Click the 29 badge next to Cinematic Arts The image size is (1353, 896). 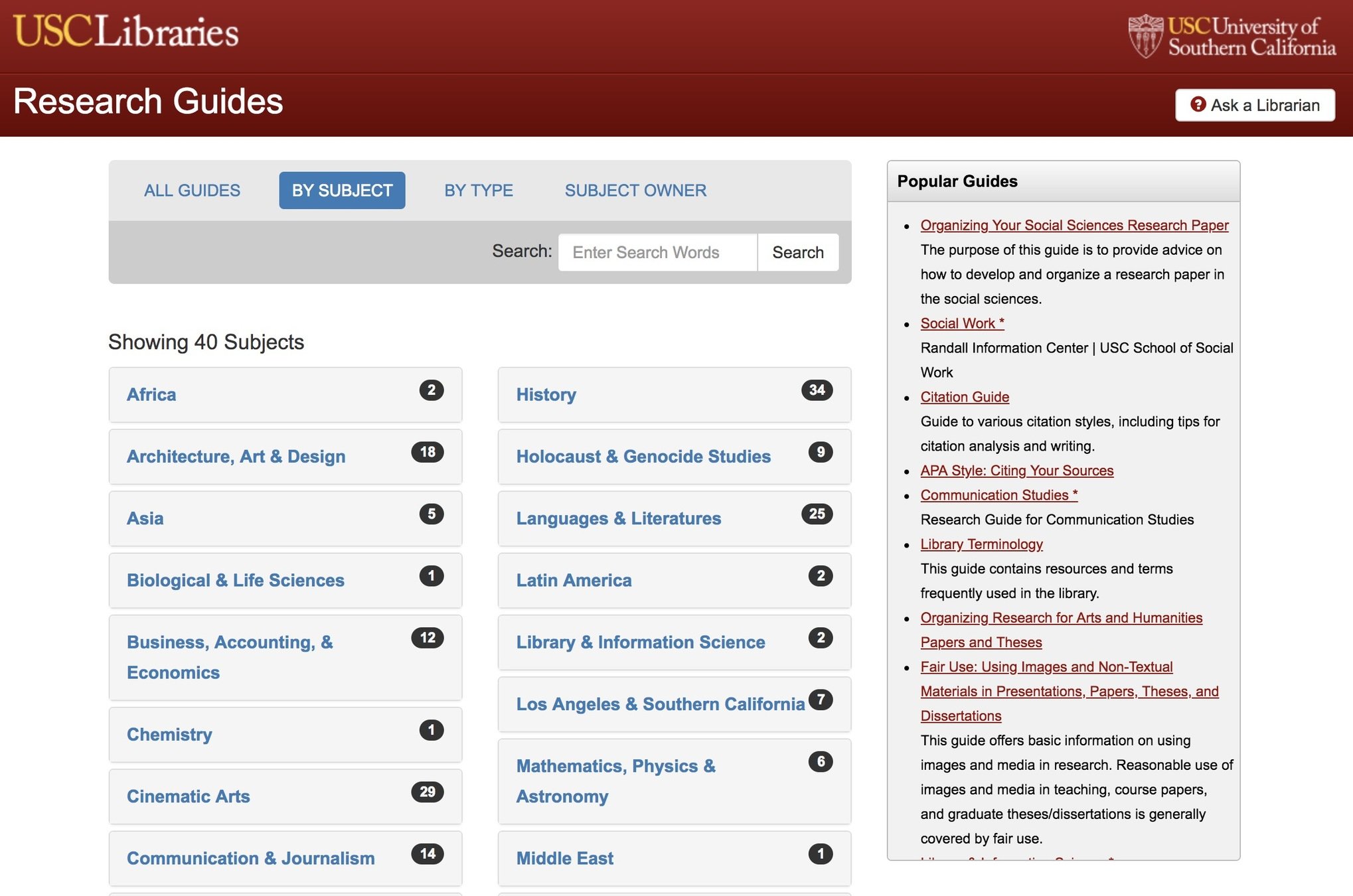point(428,792)
